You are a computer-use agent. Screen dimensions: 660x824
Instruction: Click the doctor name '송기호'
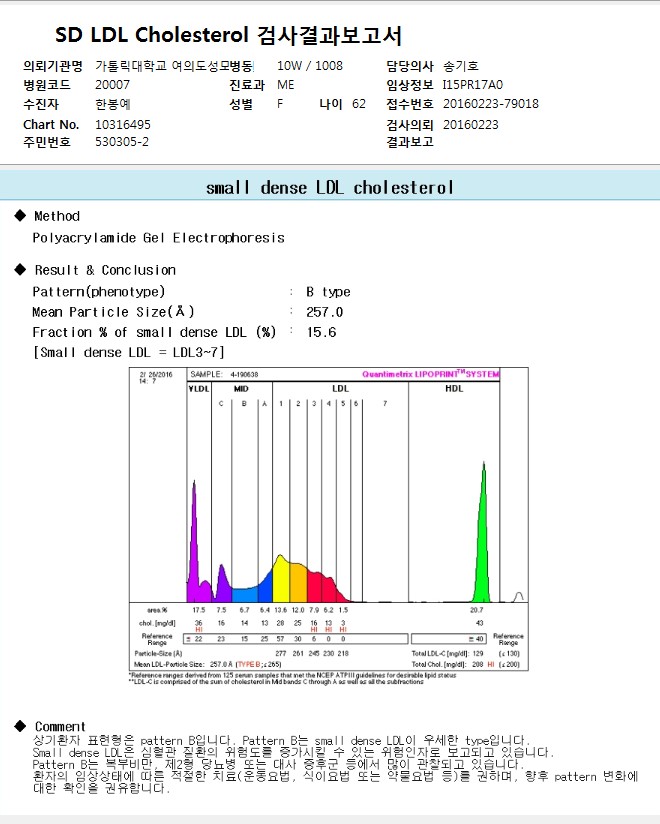click(x=461, y=66)
